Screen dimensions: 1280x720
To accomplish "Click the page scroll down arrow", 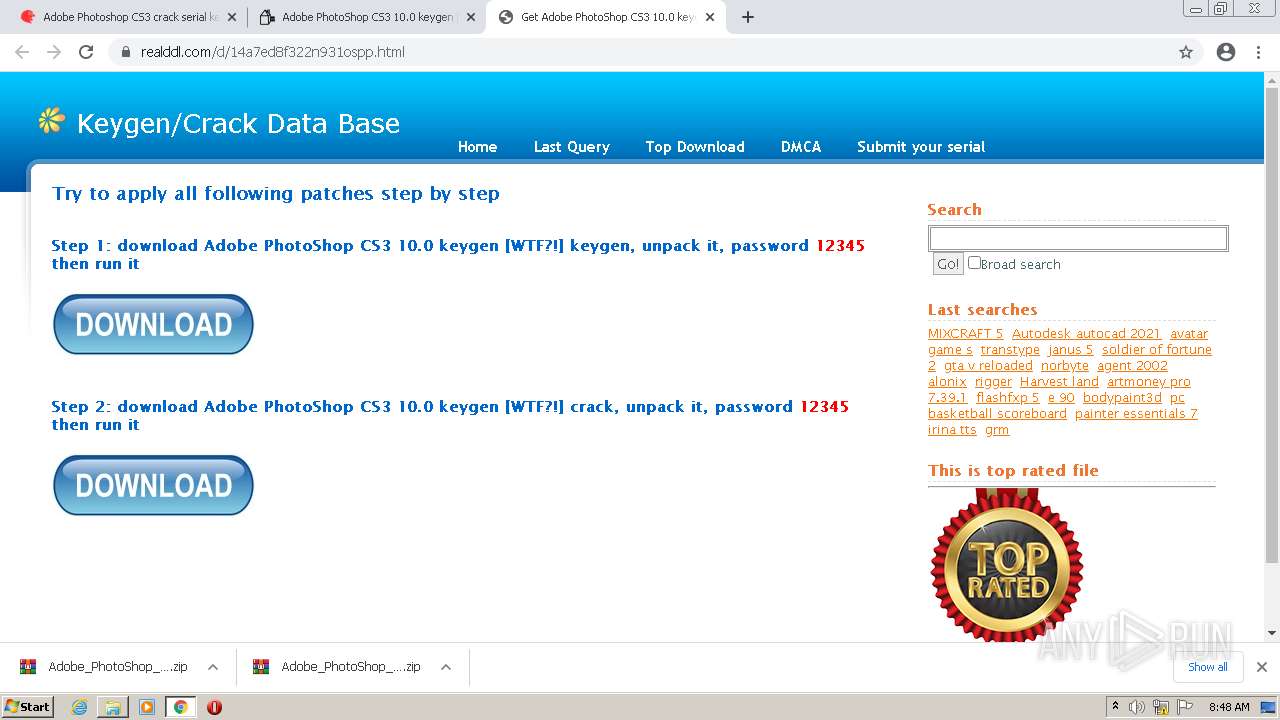I will point(1272,633).
